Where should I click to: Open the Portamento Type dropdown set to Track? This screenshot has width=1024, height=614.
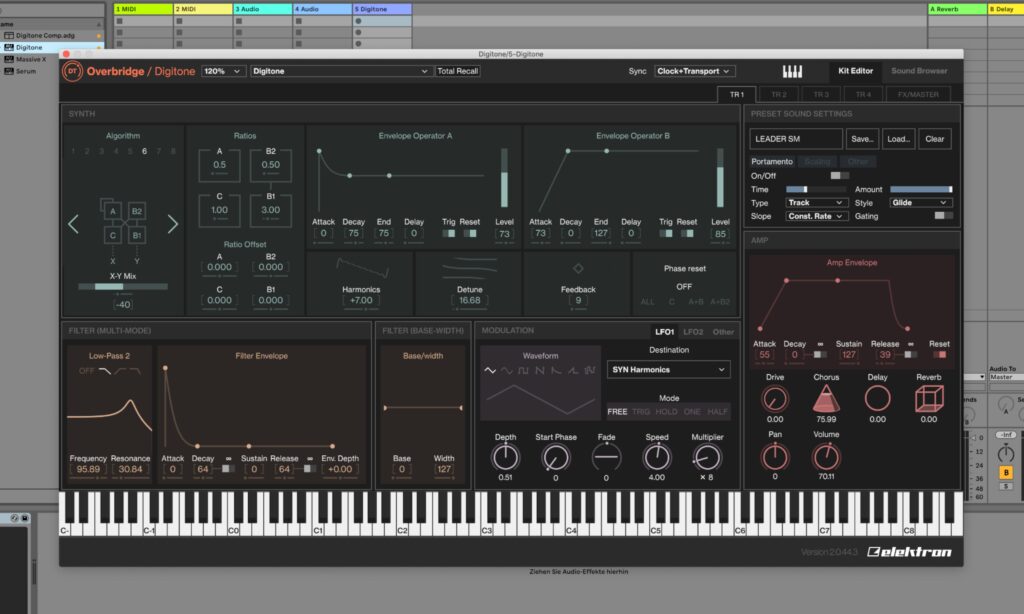[x=816, y=203]
